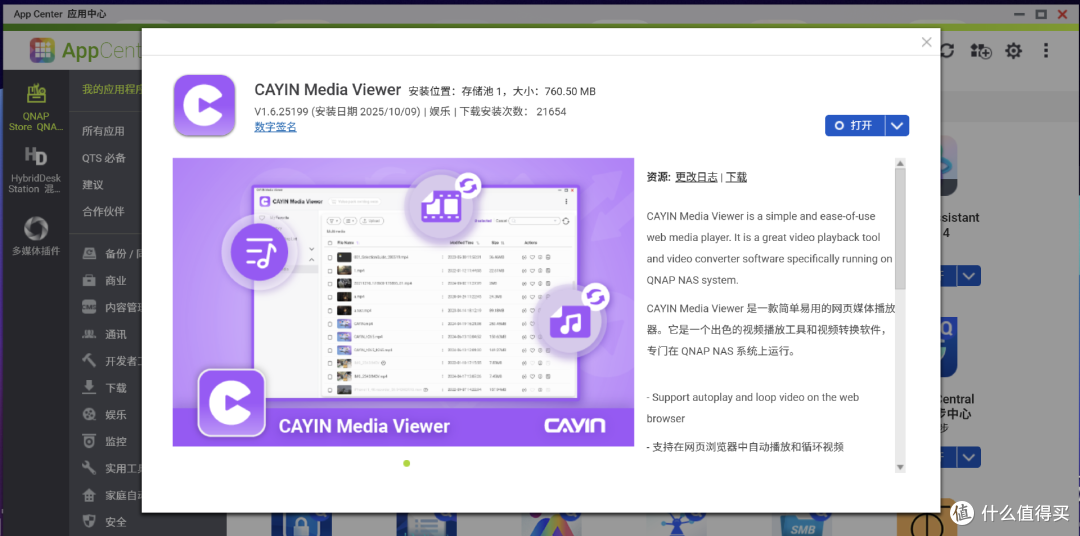The image size is (1080, 536).
Task: Open QTS 必备 category
Action: click(104, 158)
